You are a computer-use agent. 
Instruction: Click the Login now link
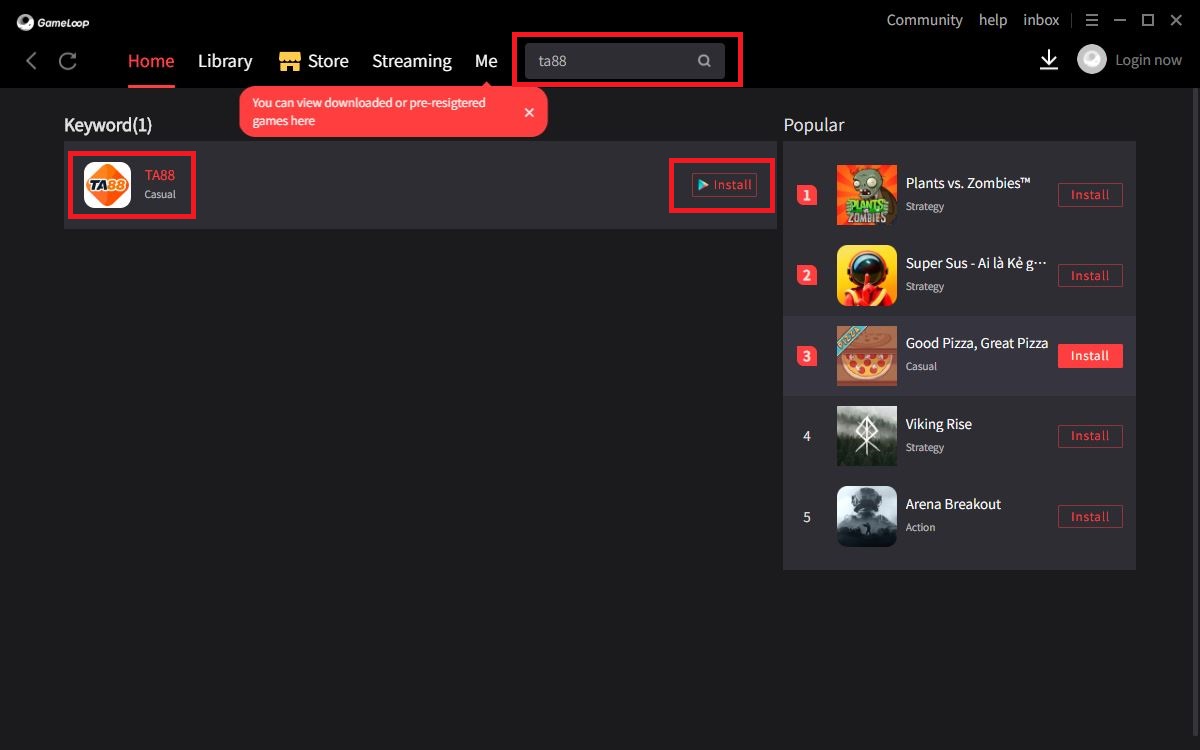tap(1148, 60)
